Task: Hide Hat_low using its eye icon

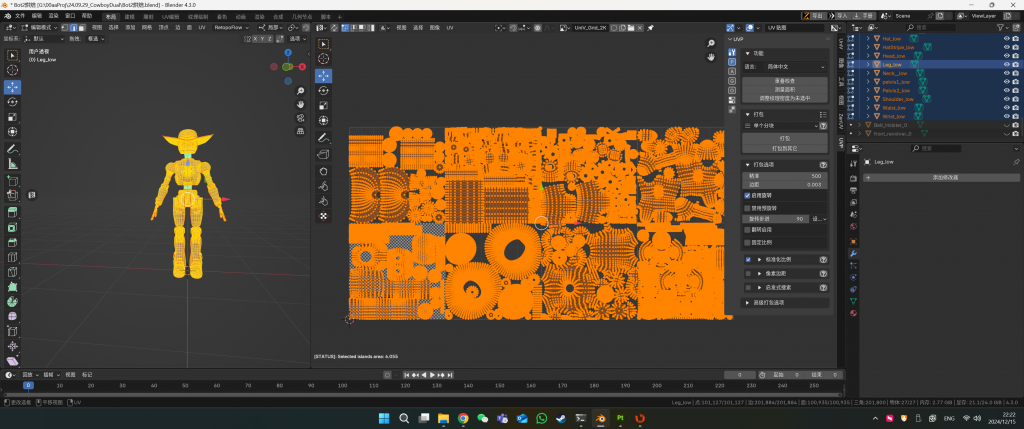Action: [x=1005, y=38]
